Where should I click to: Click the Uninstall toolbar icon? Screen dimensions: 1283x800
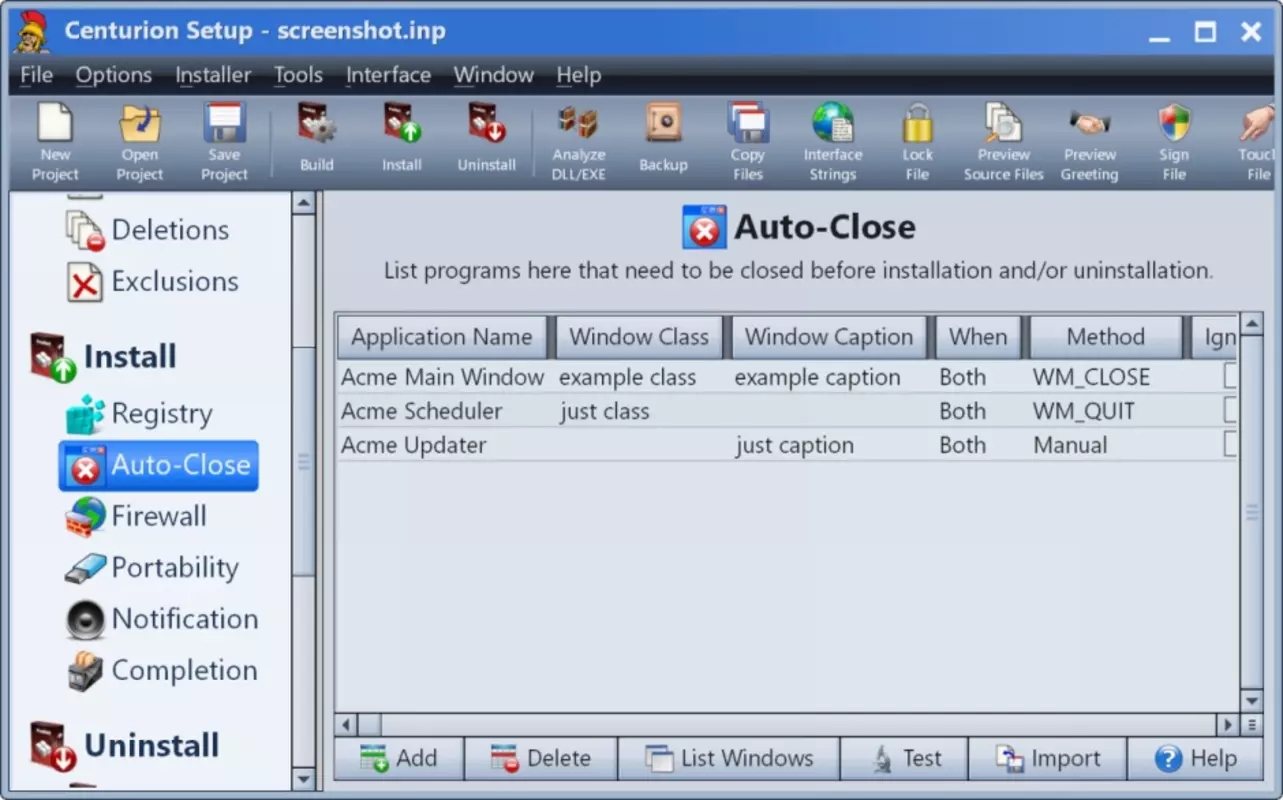tap(487, 138)
